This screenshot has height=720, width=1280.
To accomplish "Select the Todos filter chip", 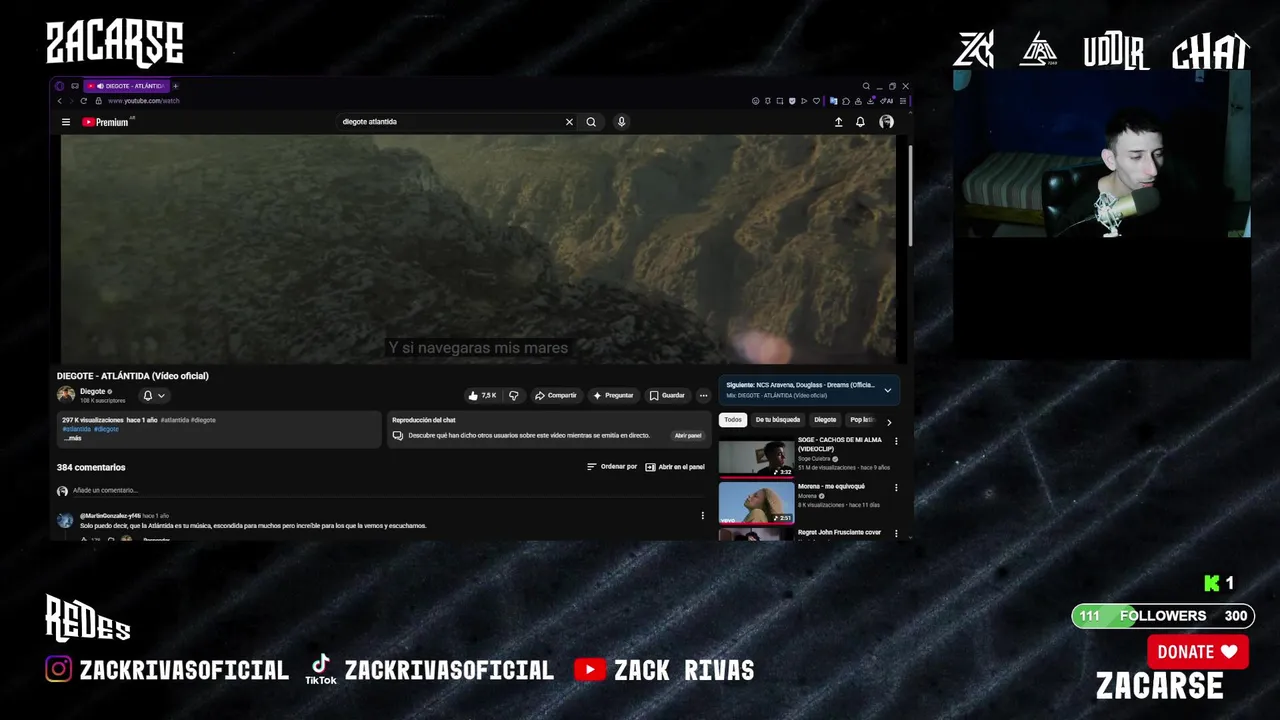I will [x=733, y=420].
